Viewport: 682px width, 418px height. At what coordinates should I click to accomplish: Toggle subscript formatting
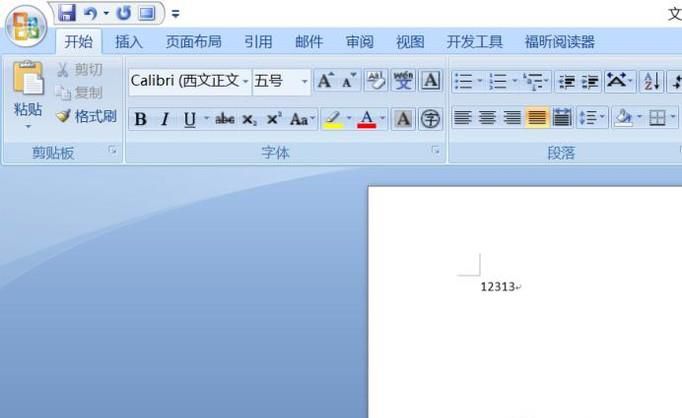(249, 119)
